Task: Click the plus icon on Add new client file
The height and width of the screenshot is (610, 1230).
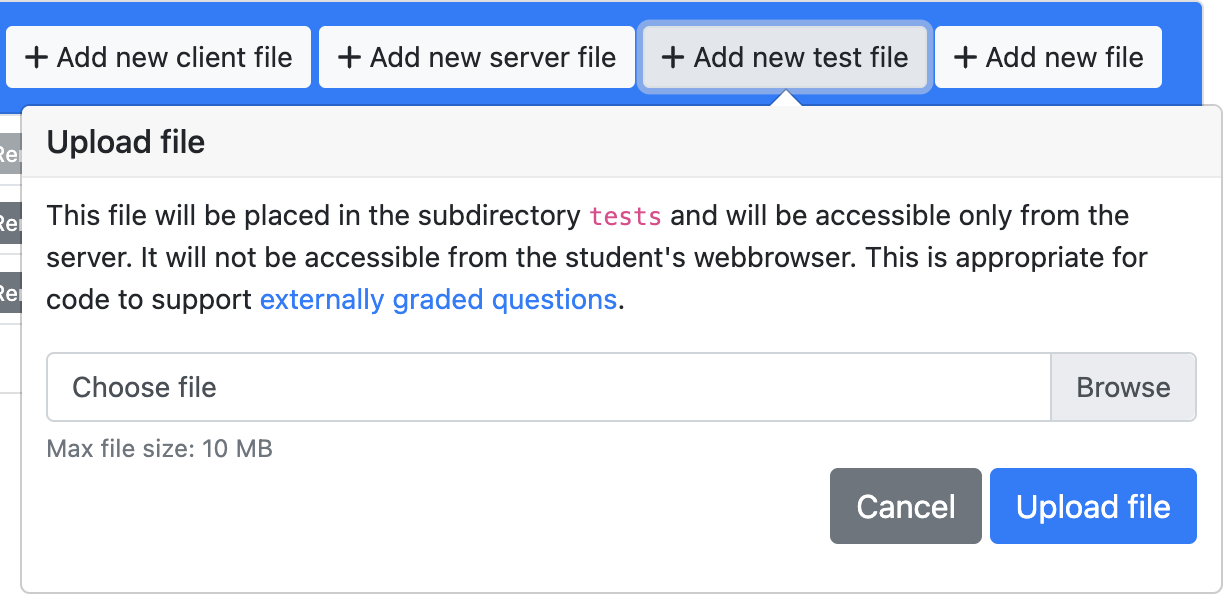Action: tap(37, 57)
